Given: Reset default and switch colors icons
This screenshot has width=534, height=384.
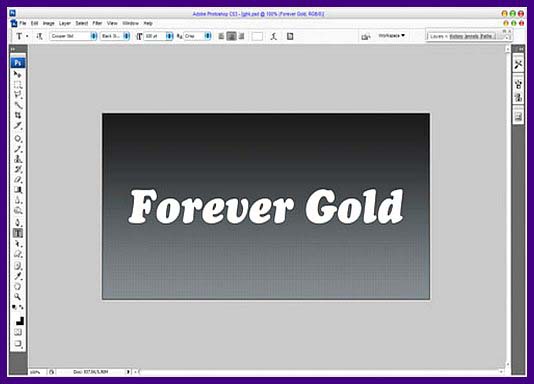Looking at the screenshot, I should 17,307.
